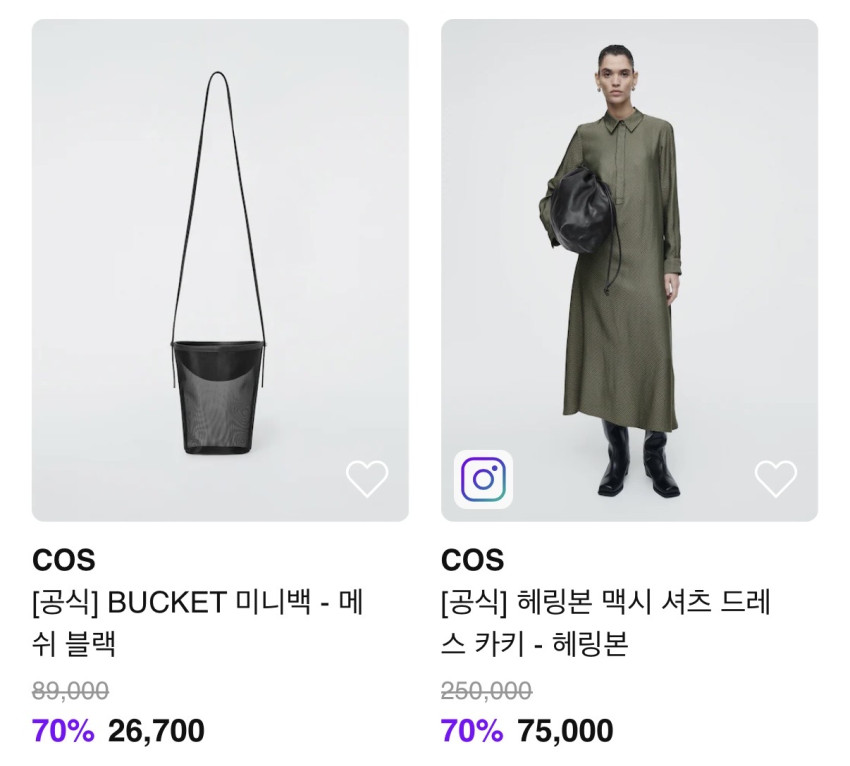This screenshot has height=766, width=850.
Task: Click the model's black leather boots
Action: pyautogui.click(x=639, y=458)
